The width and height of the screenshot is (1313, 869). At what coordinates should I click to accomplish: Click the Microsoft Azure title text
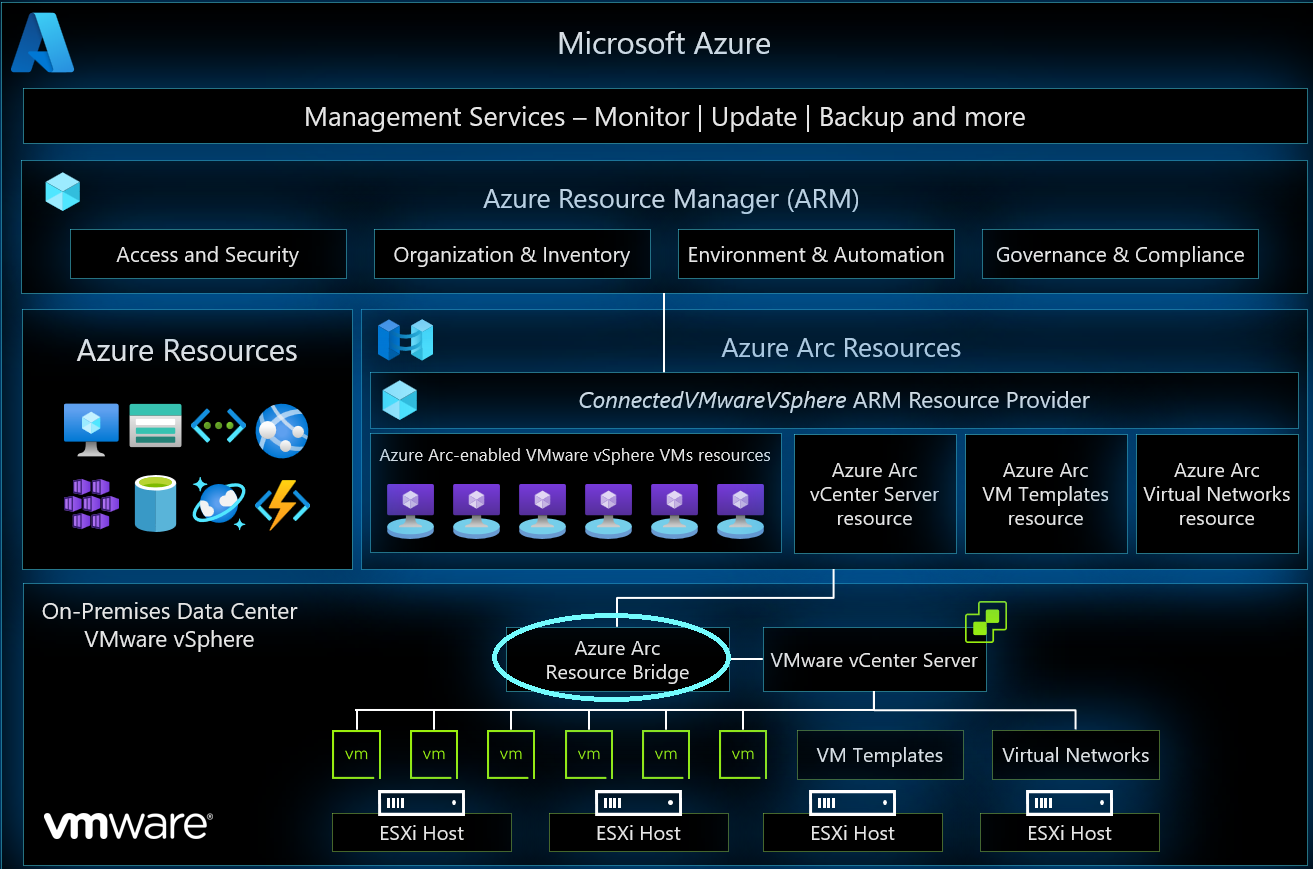(x=664, y=44)
